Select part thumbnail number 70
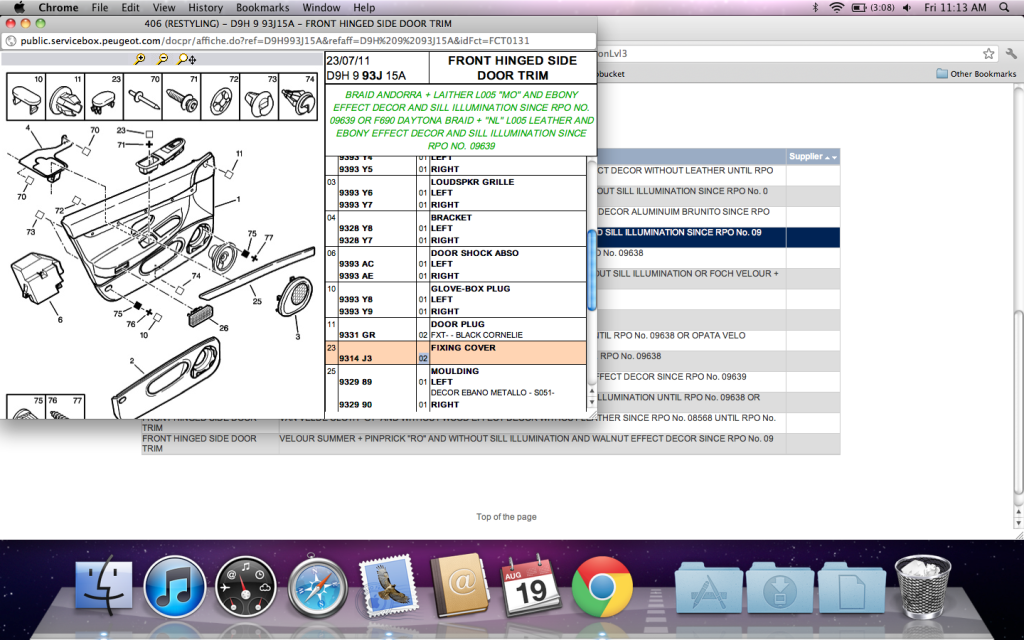 143,97
